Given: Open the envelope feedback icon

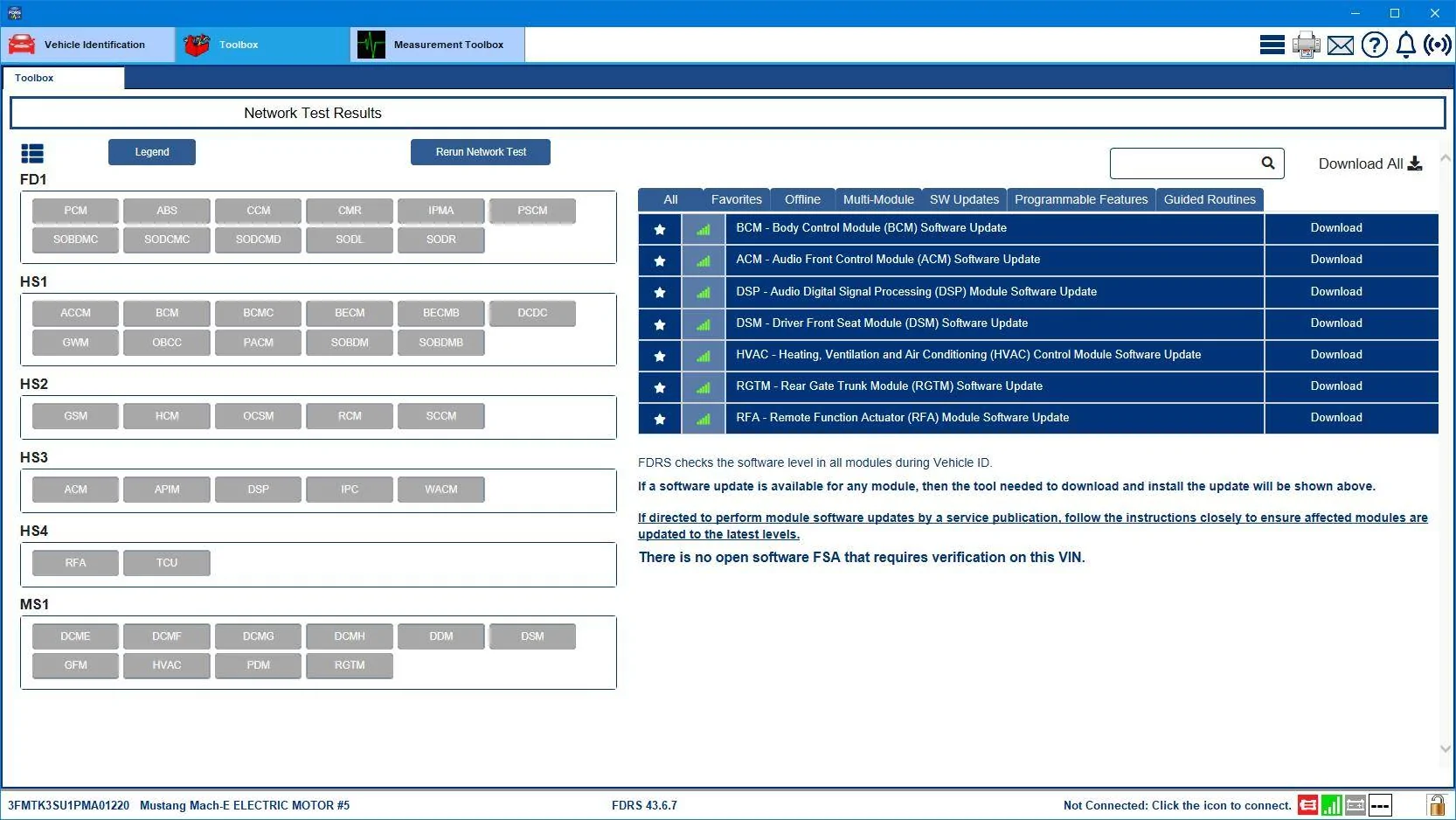Looking at the screenshot, I should pos(1340,45).
